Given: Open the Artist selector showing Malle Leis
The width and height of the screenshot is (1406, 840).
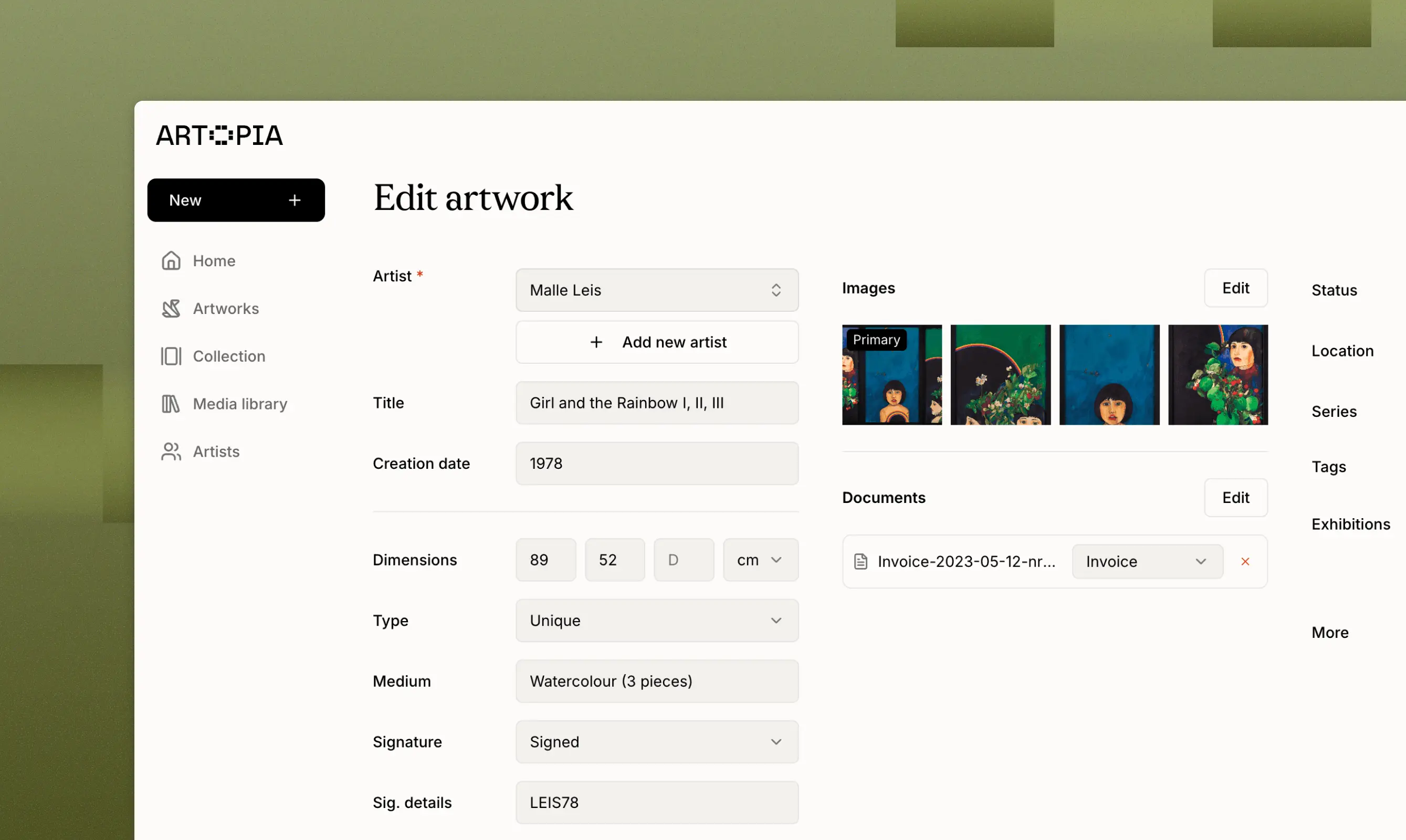Looking at the screenshot, I should (x=657, y=290).
